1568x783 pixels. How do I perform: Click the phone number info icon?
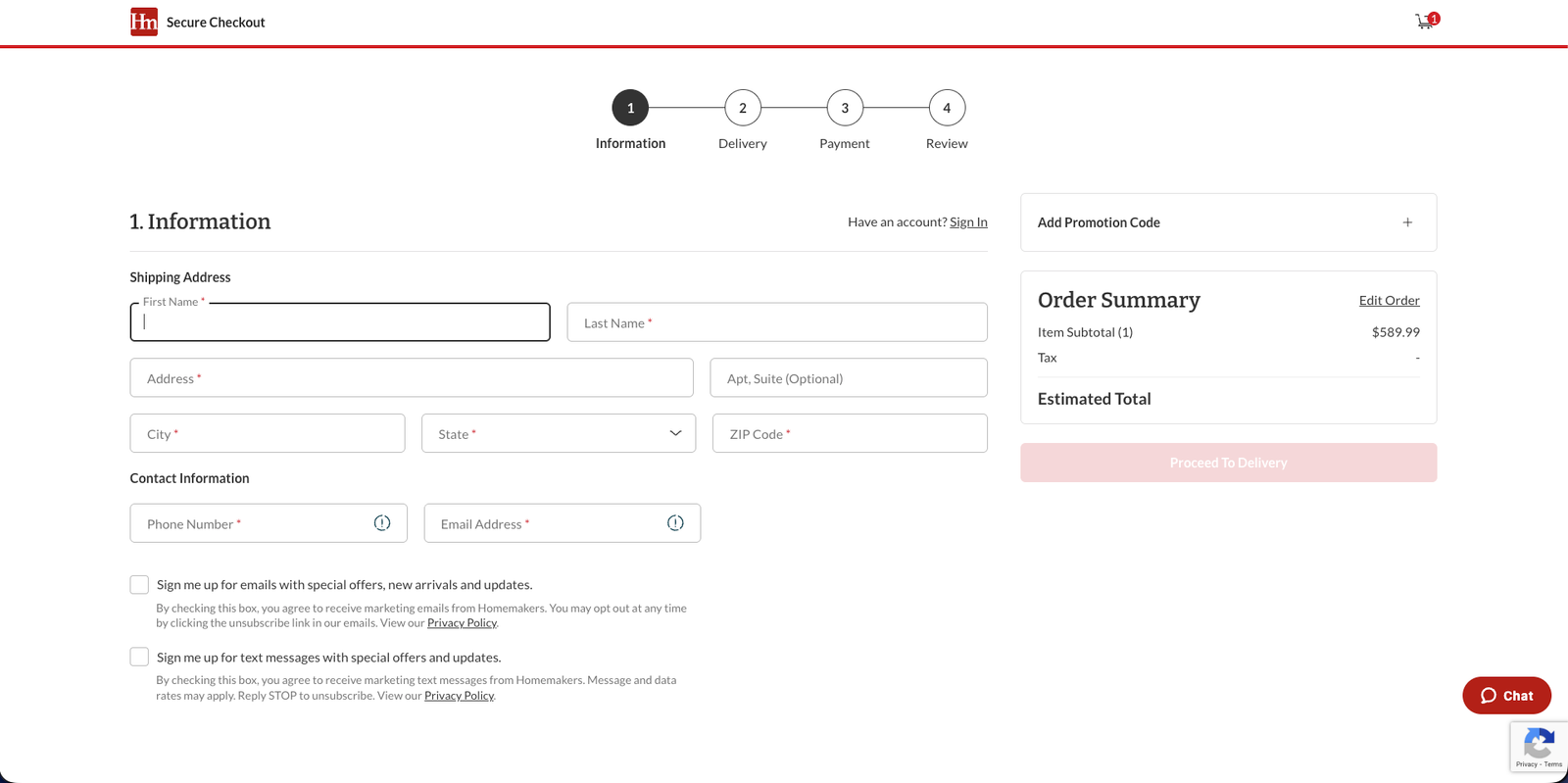382,523
